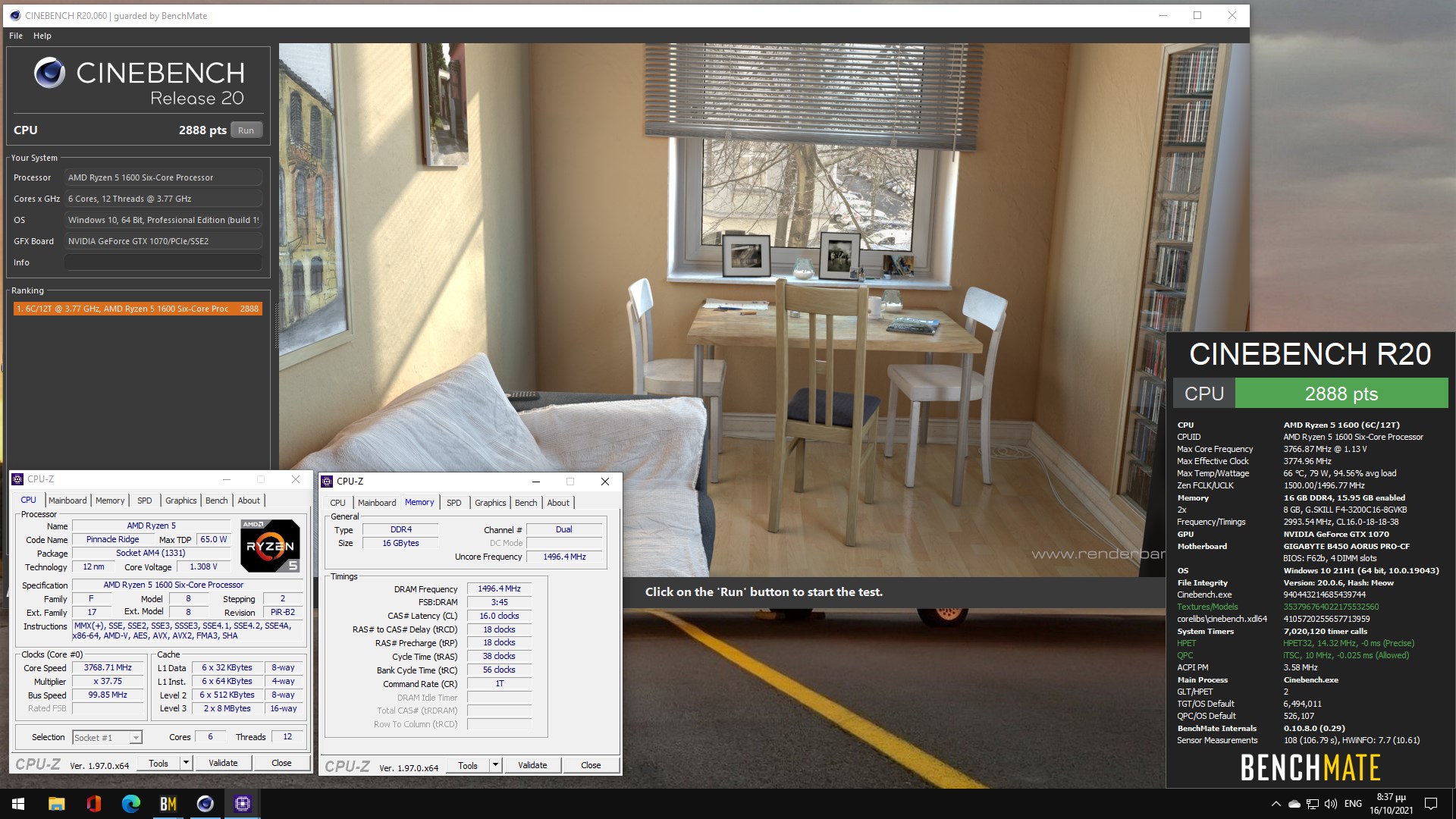
Task: Click CAS# Latency 16.0 clocks value
Action: tap(499, 617)
